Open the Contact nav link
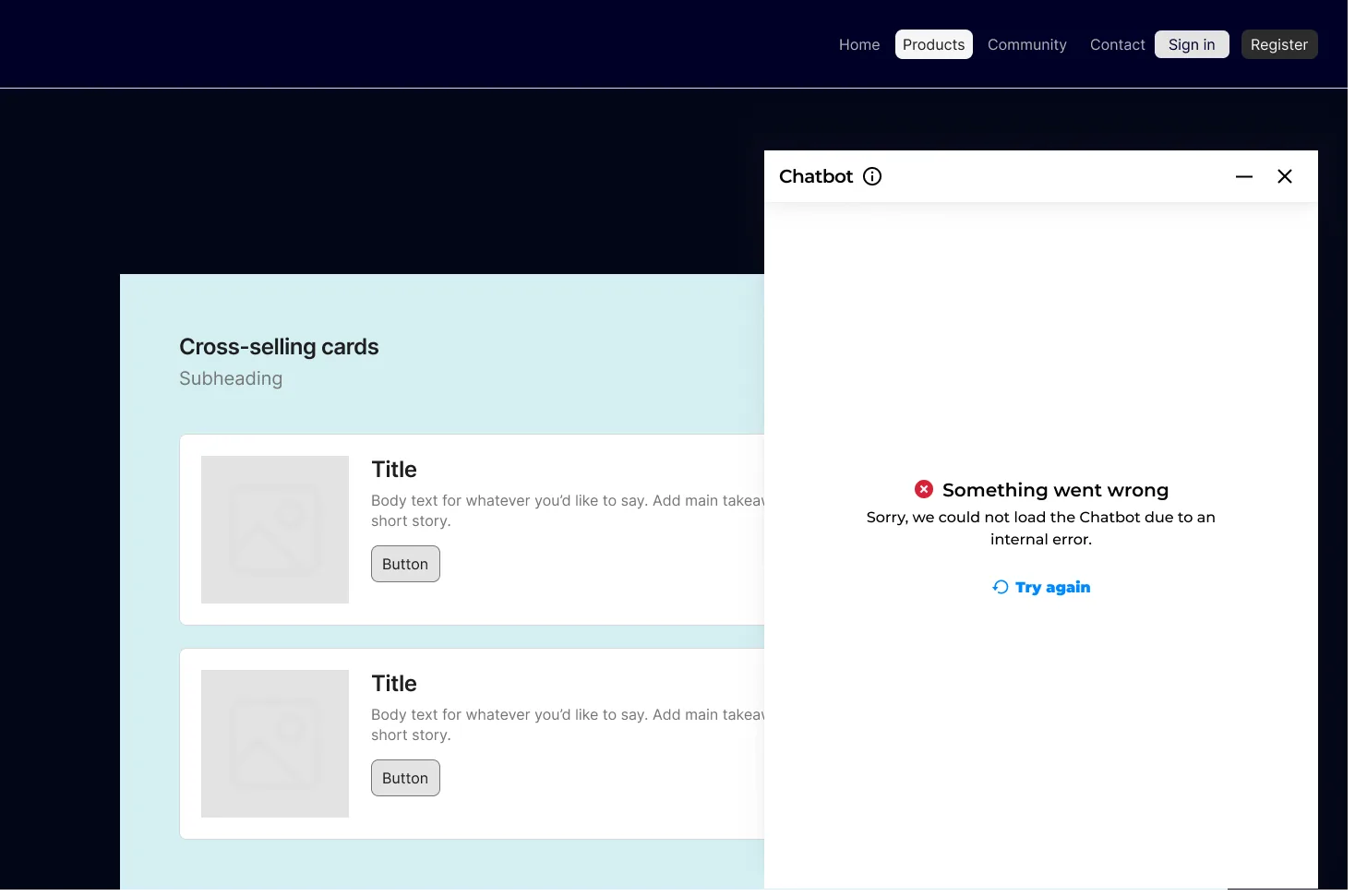 (x=1118, y=44)
